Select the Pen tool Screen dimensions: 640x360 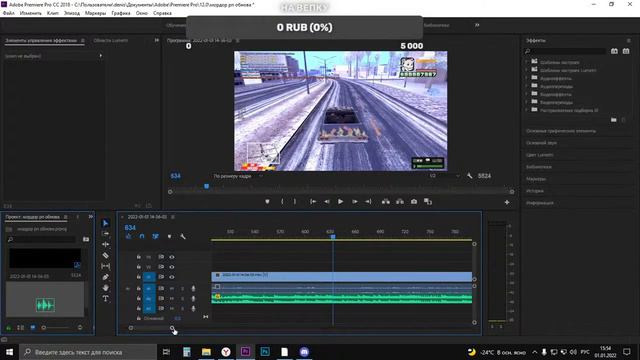pos(105,277)
